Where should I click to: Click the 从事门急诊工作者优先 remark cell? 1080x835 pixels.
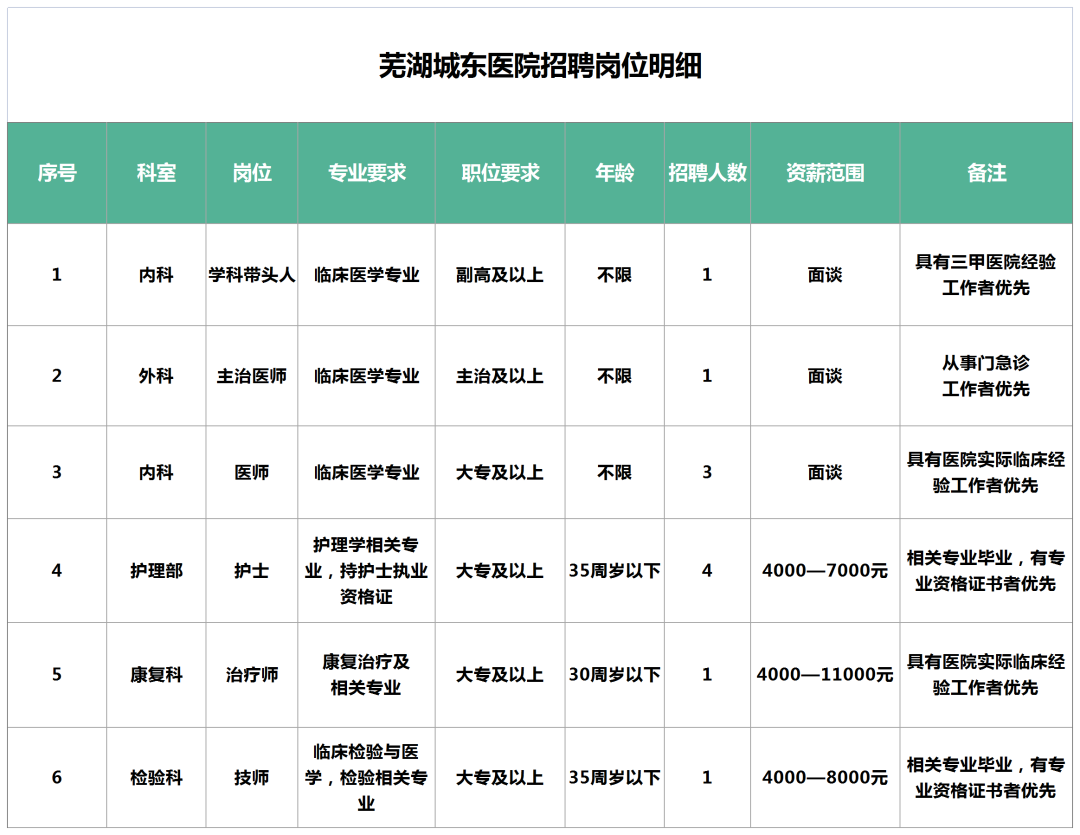point(986,376)
